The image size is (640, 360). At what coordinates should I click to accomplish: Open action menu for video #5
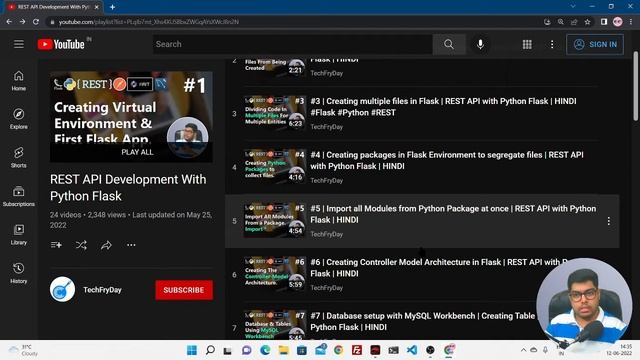(609, 221)
